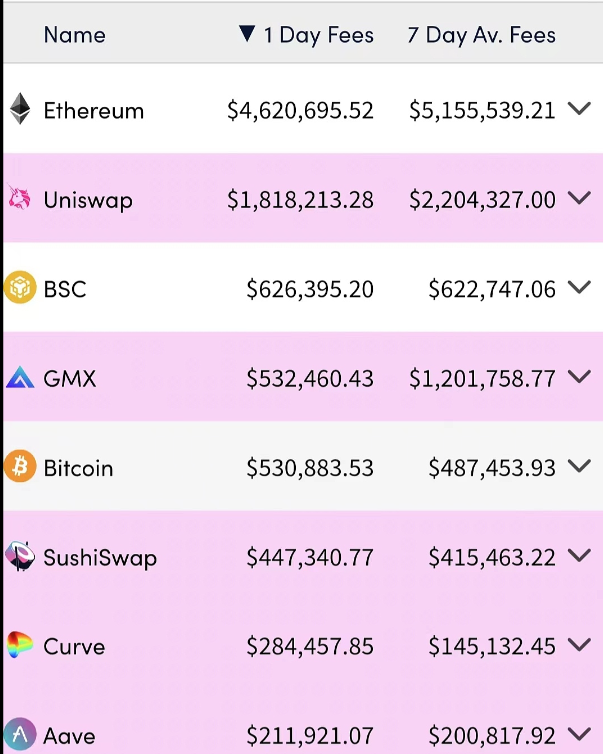Expand the Ethereum row chevron

tap(579, 110)
